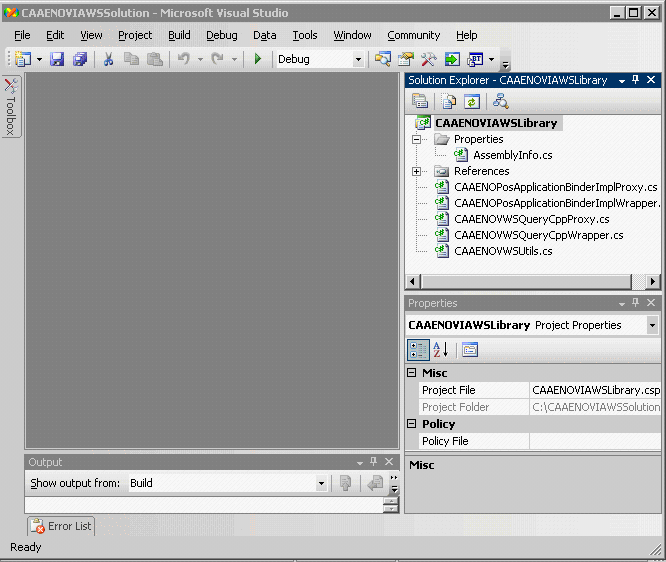
Task: Expand the collapsed Toolbox side tab
Action: point(11,107)
